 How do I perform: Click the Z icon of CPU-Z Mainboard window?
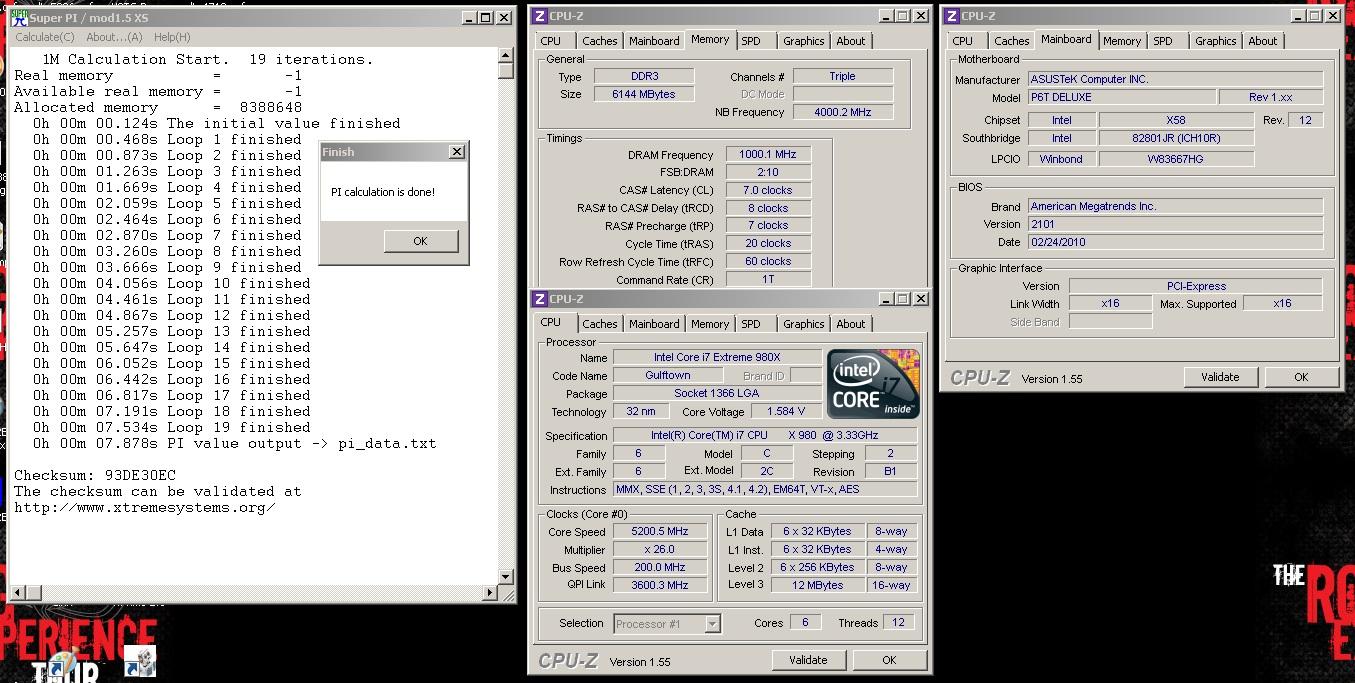coord(951,16)
